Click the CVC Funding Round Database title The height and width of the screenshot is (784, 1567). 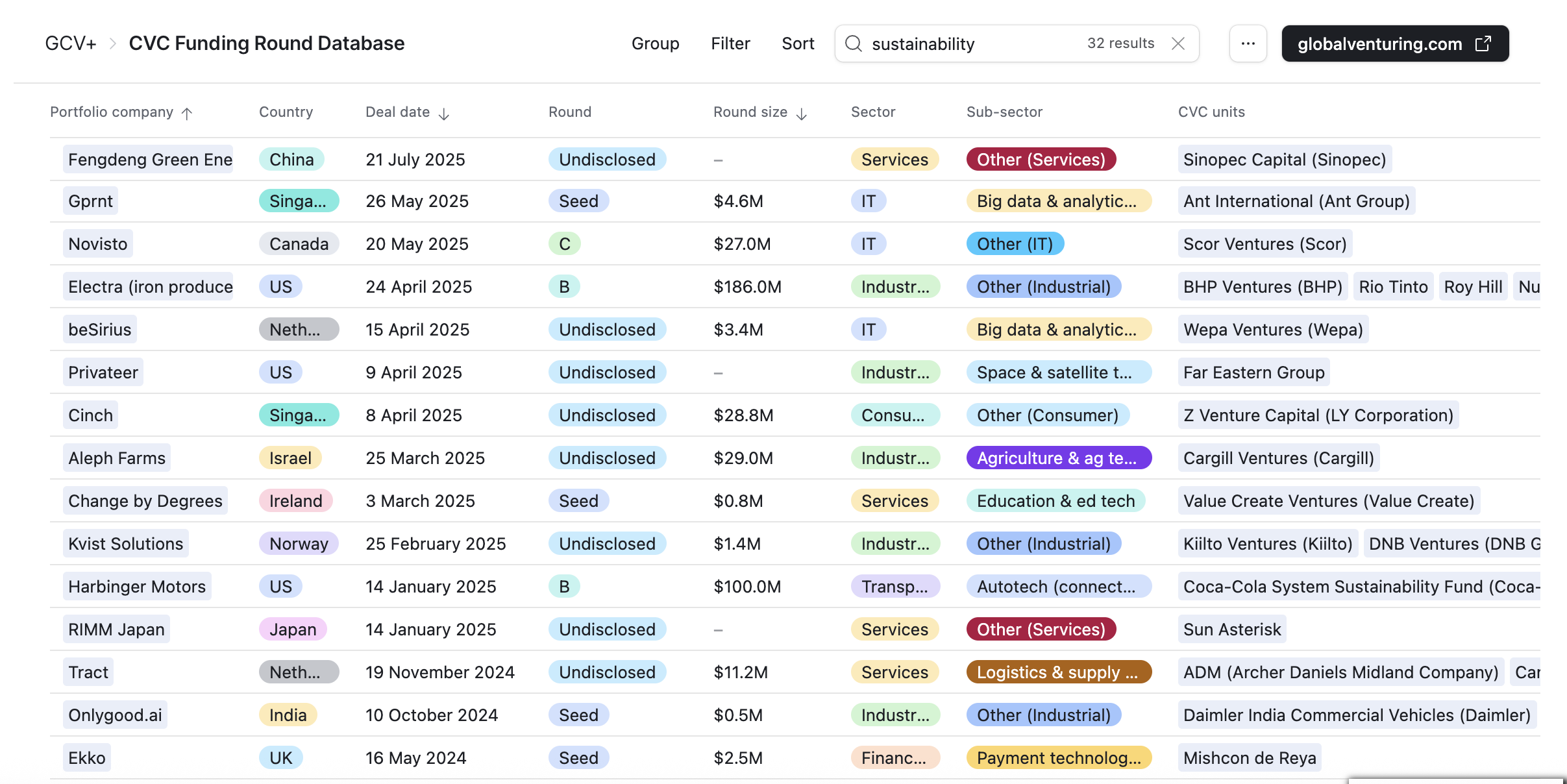coord(266,43)
